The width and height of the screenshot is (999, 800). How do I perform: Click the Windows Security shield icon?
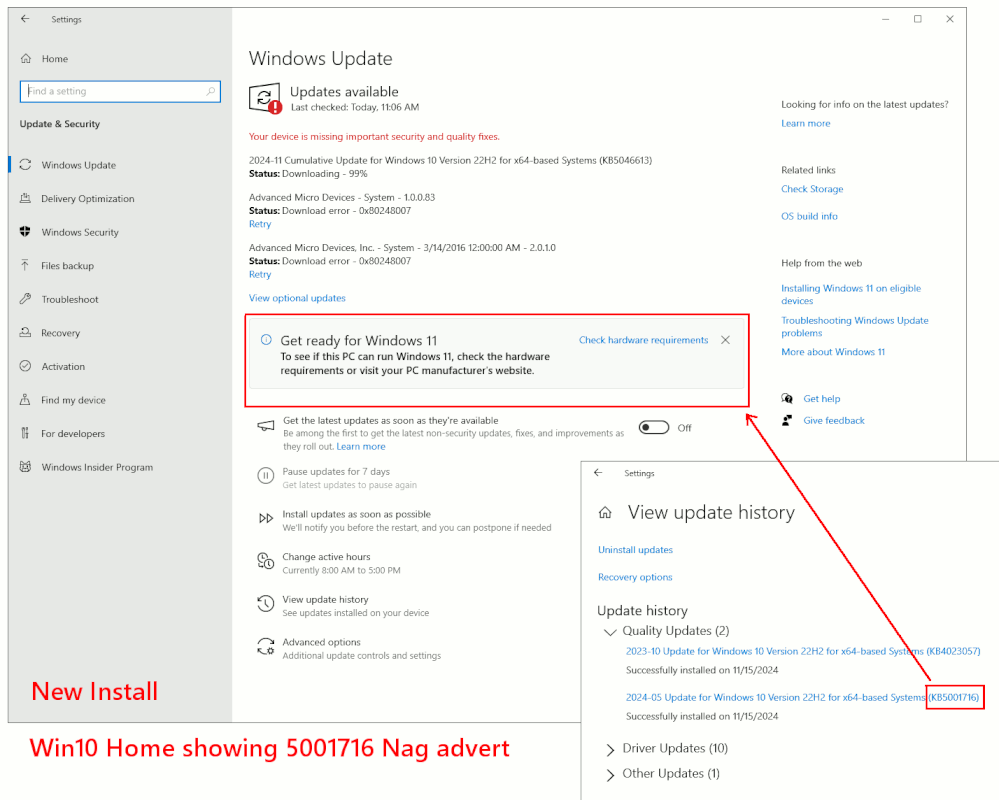tap(25, 232)
